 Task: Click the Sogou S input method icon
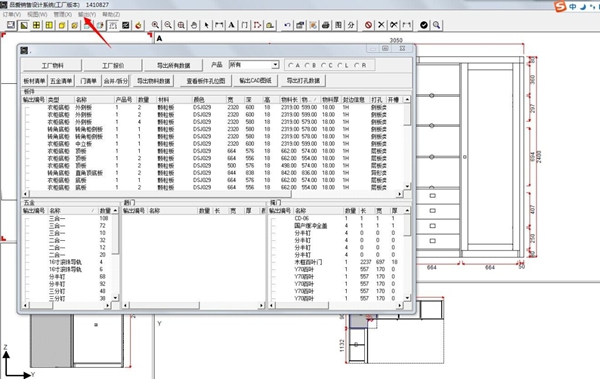point(560,7)
